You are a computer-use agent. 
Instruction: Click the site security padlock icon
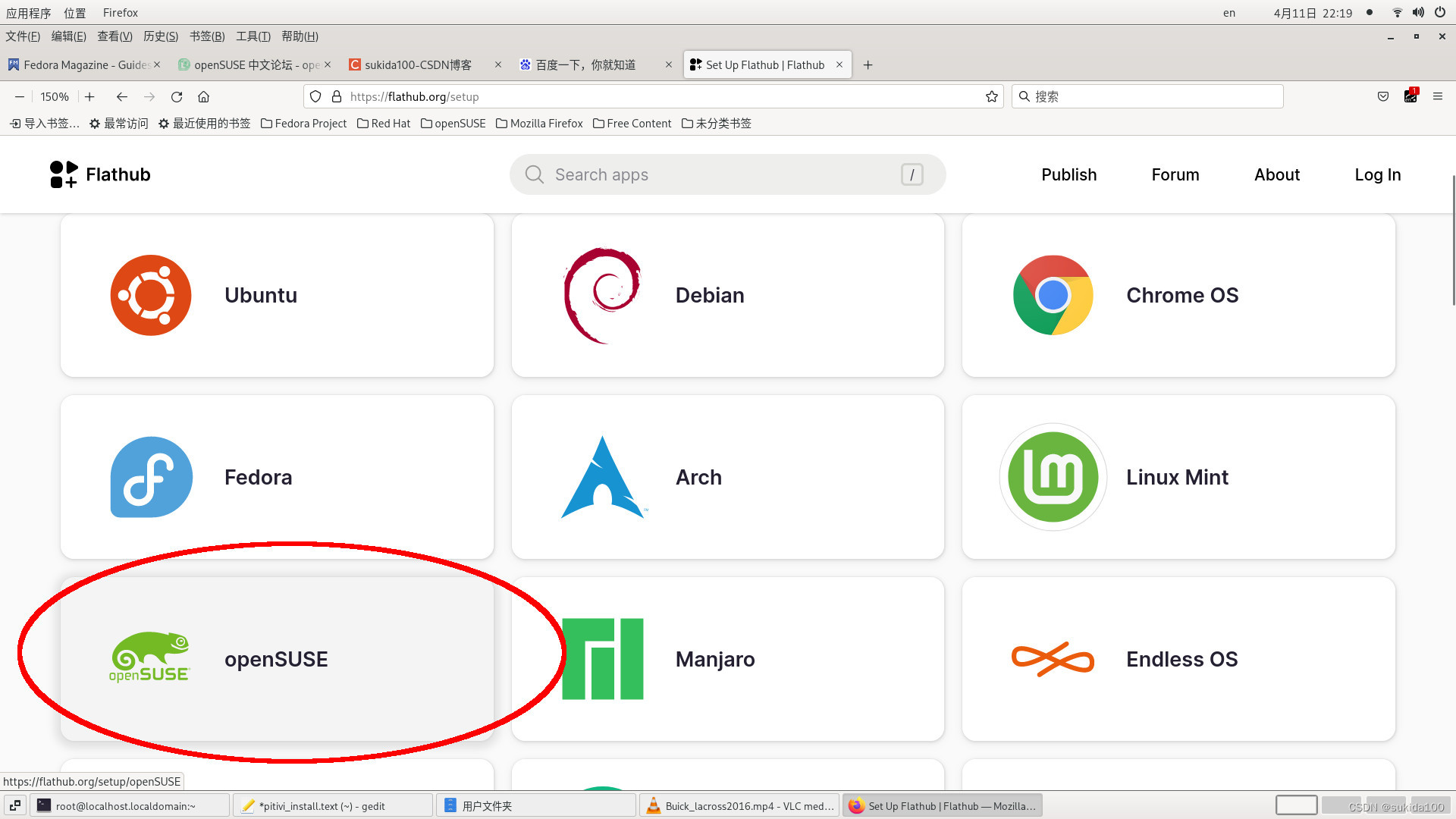[337, 96]
